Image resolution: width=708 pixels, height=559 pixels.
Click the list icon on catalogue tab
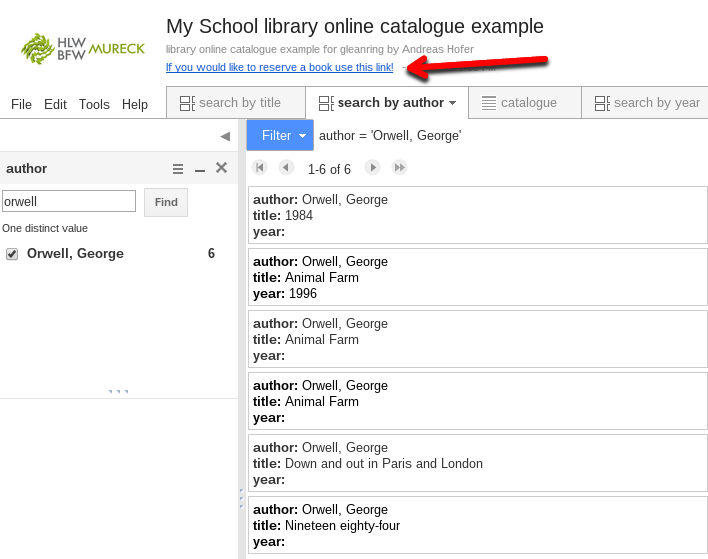point(489,103)
